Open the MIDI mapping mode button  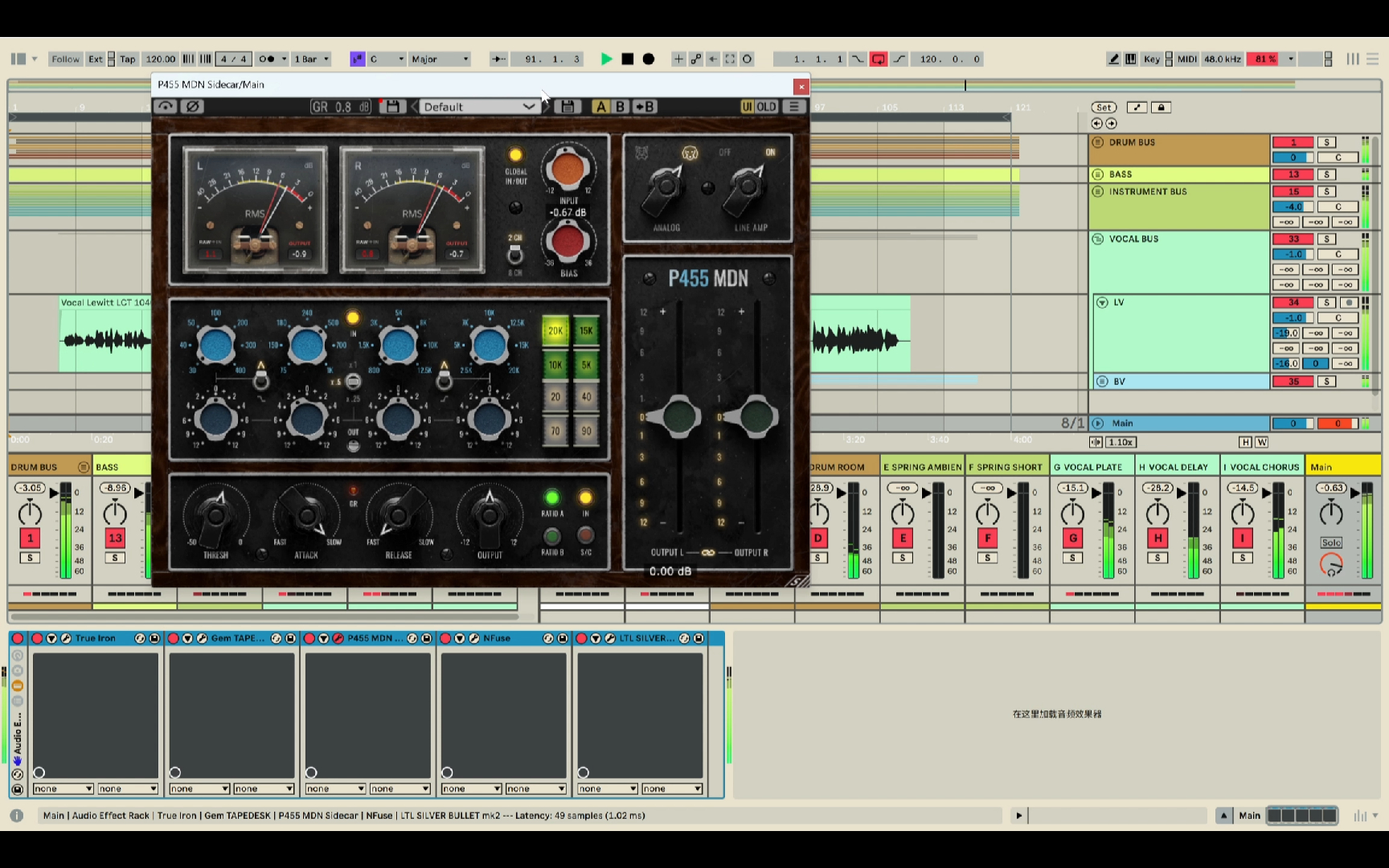point(1187,59)
